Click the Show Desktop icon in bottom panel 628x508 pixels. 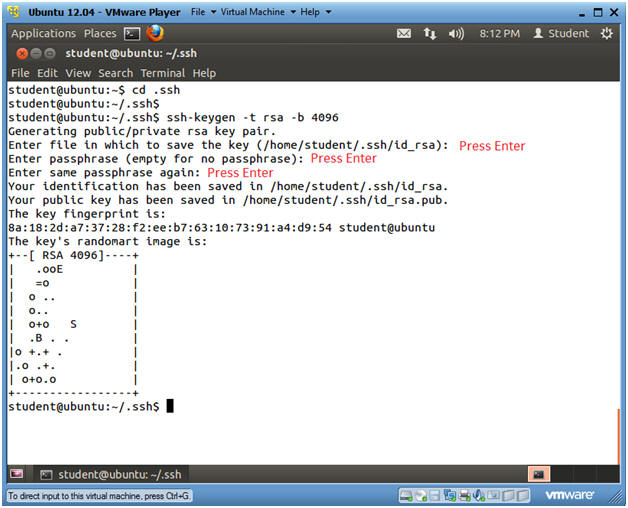coord(16,474)
